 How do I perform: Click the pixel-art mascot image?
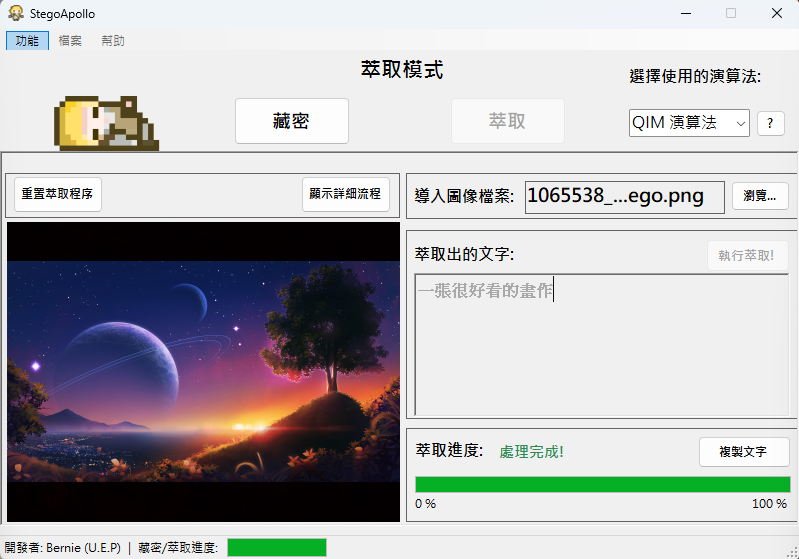point(105,123)
